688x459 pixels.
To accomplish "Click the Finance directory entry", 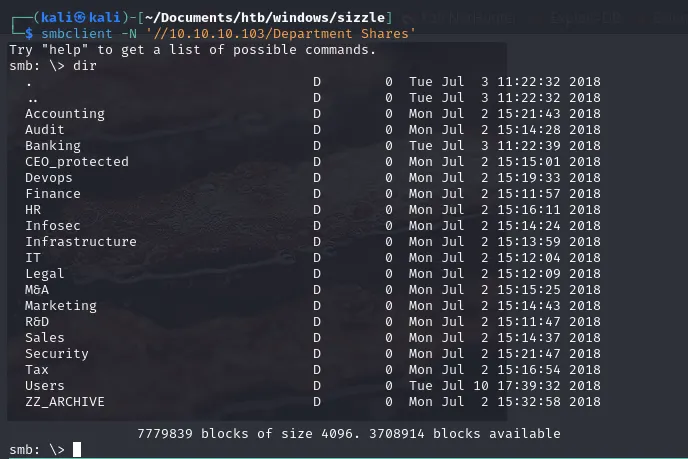I will pos(53,194).
